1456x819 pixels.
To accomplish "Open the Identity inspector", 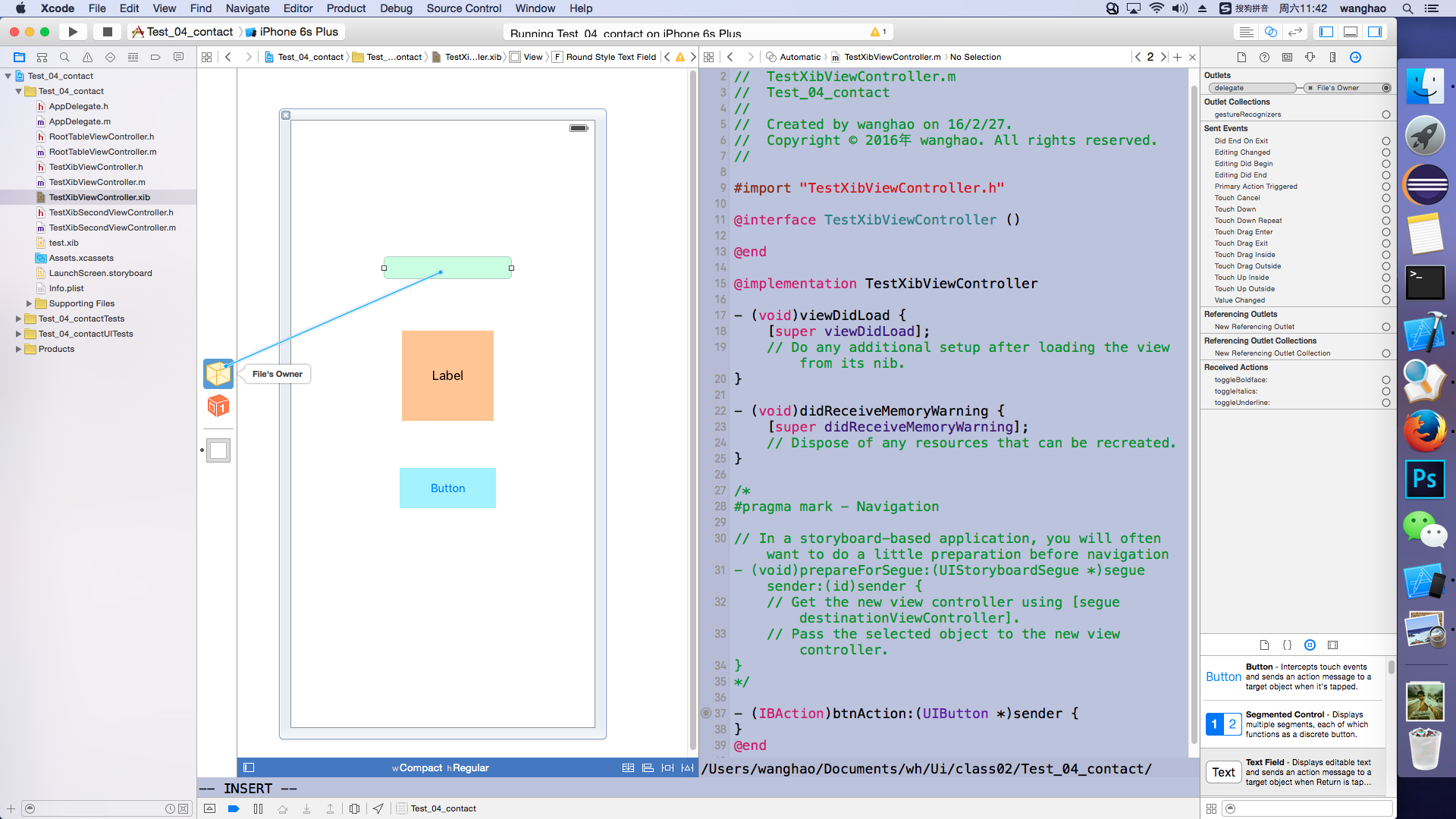I will 1287,57.
